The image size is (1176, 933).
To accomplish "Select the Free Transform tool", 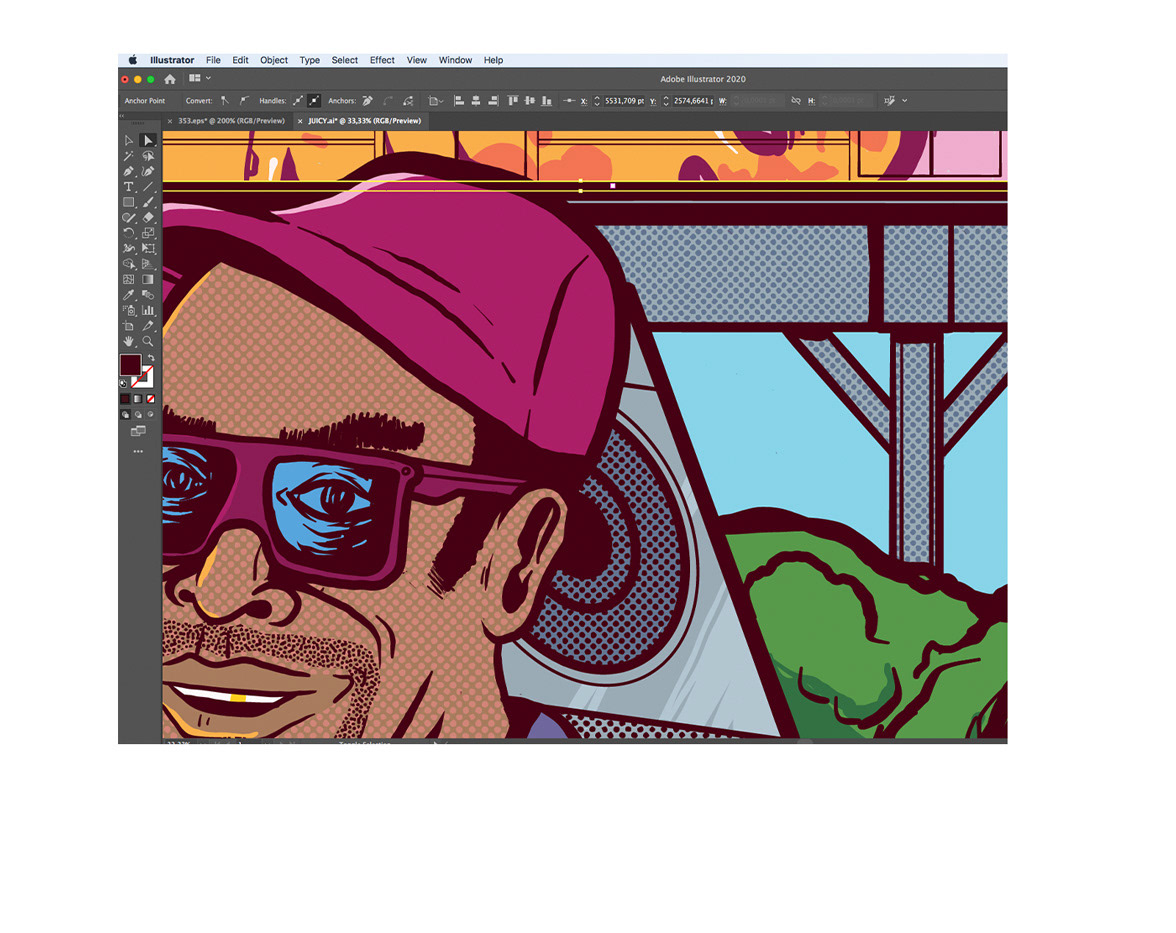I will click(148, 248).
